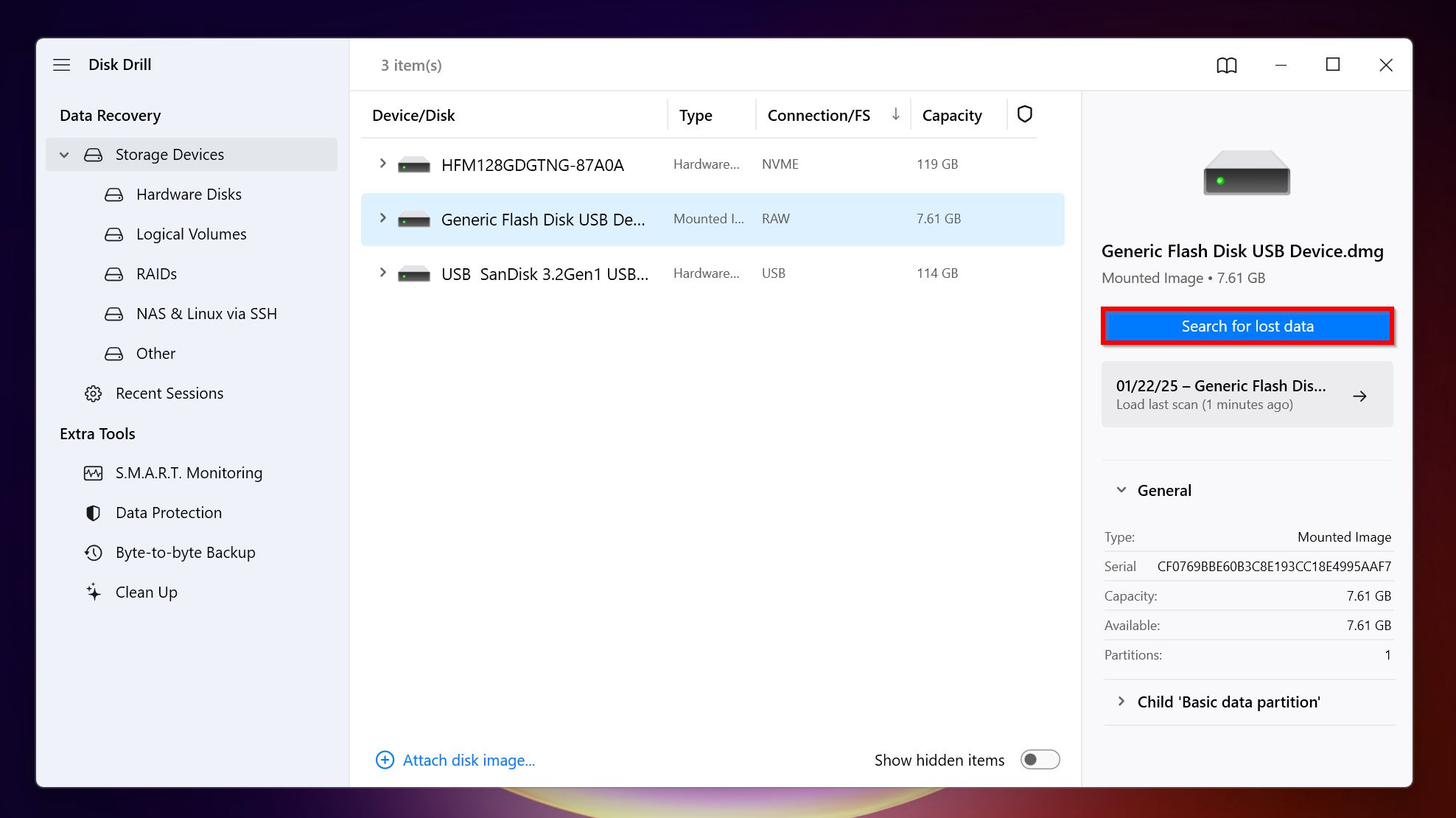
Task: Open S.M.A.R.T. Monitoring tool
Action: [189, 473]
